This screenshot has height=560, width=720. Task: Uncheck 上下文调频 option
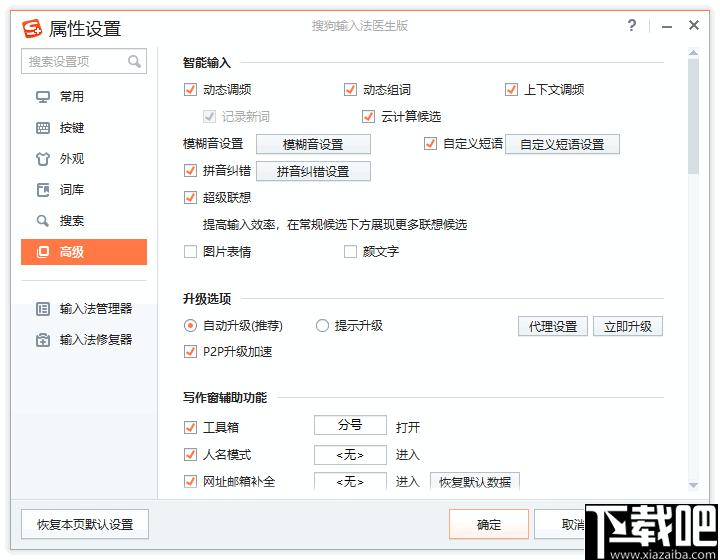tap(511, 90)
